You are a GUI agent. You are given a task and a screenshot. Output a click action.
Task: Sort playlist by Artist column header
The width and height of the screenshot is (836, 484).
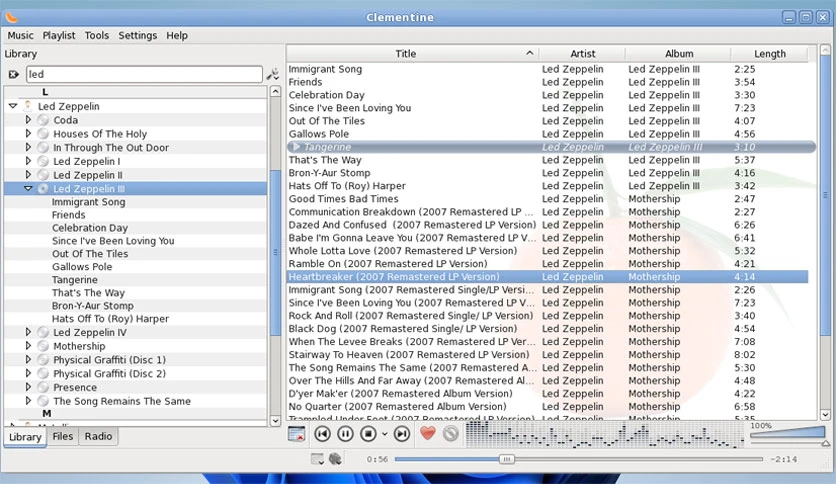pos(582,54)
